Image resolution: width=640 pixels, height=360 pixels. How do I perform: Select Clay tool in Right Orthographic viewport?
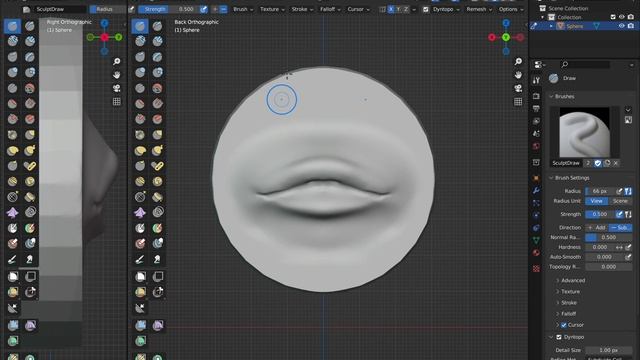13,41
